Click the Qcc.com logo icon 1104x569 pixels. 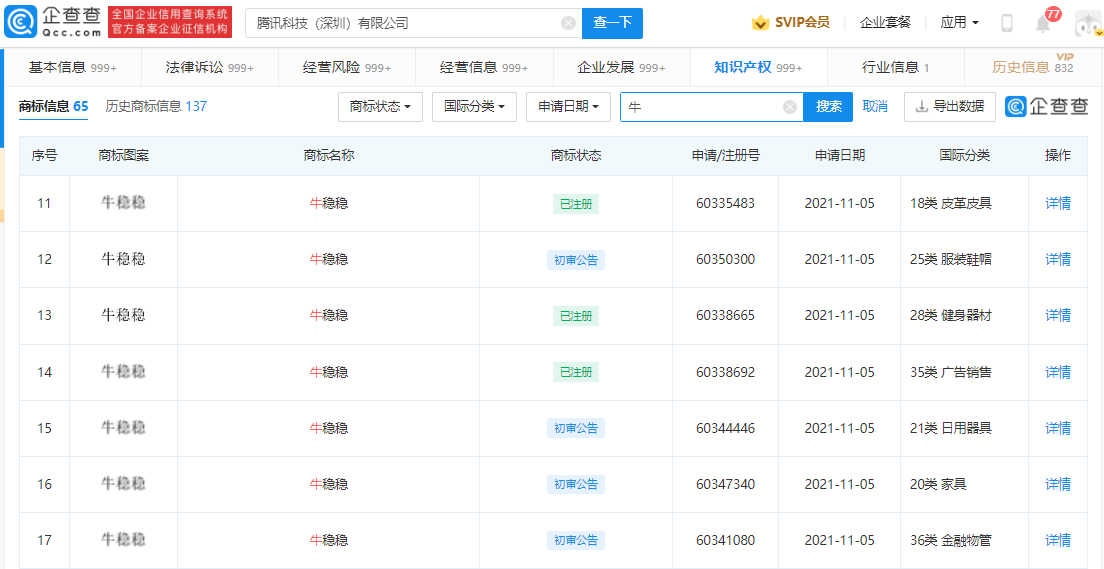pyautogui.click(x=21, y=22)
